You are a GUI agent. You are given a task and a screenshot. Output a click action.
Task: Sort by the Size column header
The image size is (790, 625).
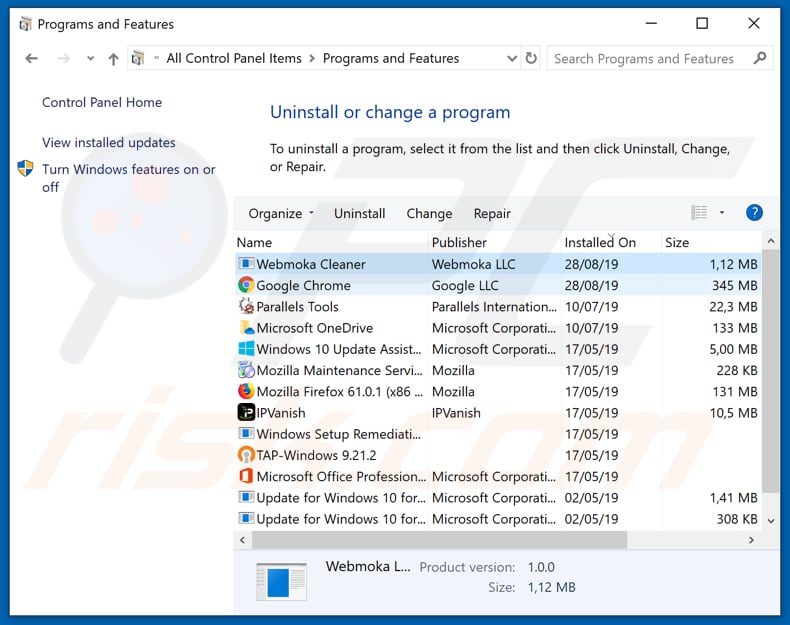click(x=711, y=242)
